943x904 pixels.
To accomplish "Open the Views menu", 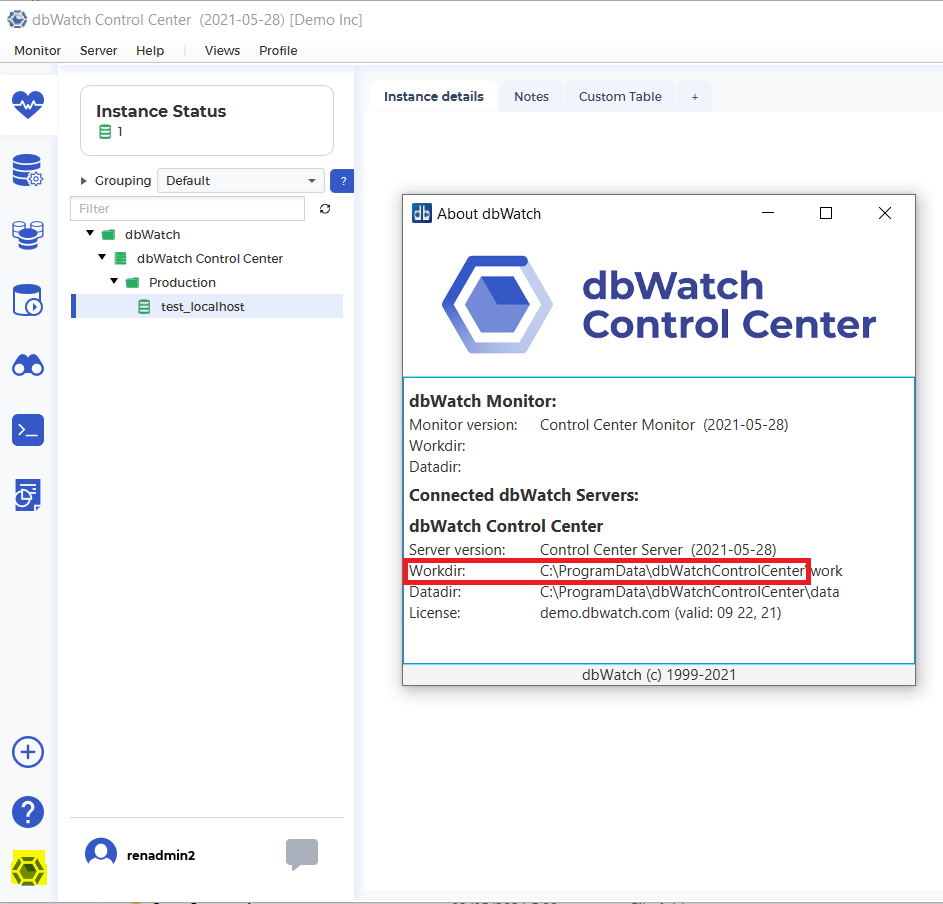I will click(222, 51).
